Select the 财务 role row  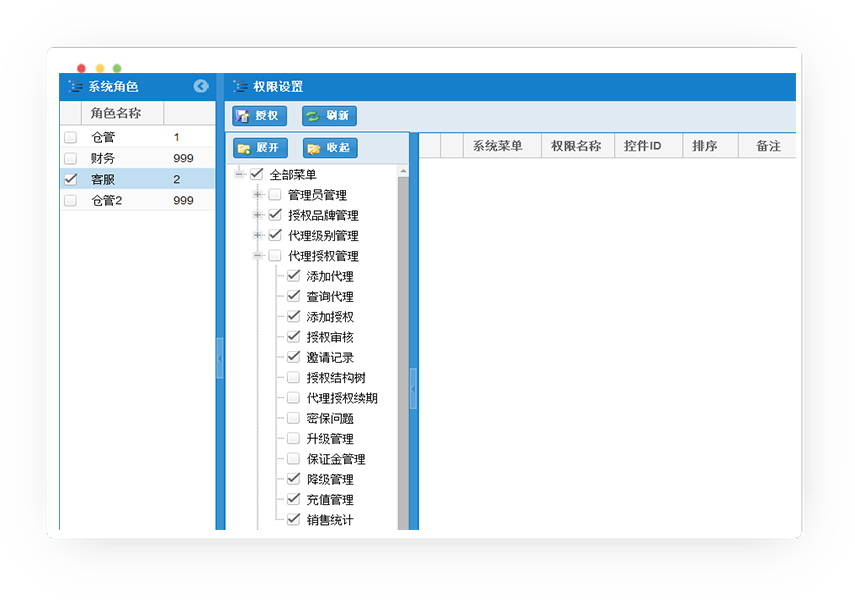(103, 159)
